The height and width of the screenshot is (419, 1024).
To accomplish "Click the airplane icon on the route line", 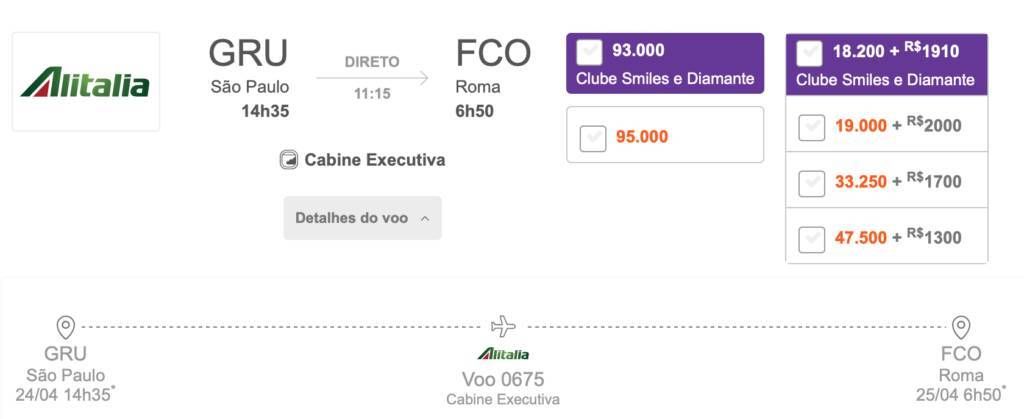I will point(503,326).
